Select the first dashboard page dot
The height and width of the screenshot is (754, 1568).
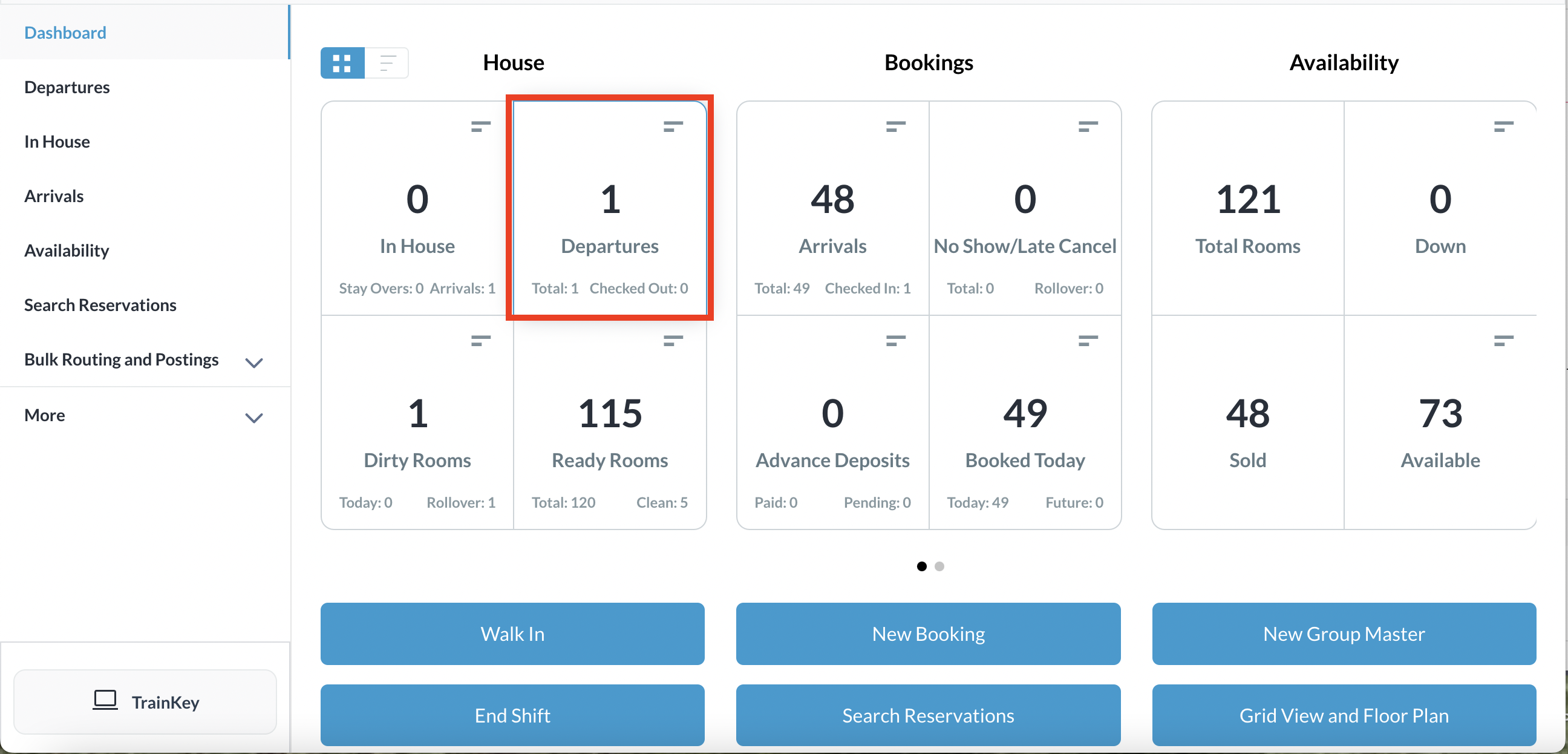[921, 566]
